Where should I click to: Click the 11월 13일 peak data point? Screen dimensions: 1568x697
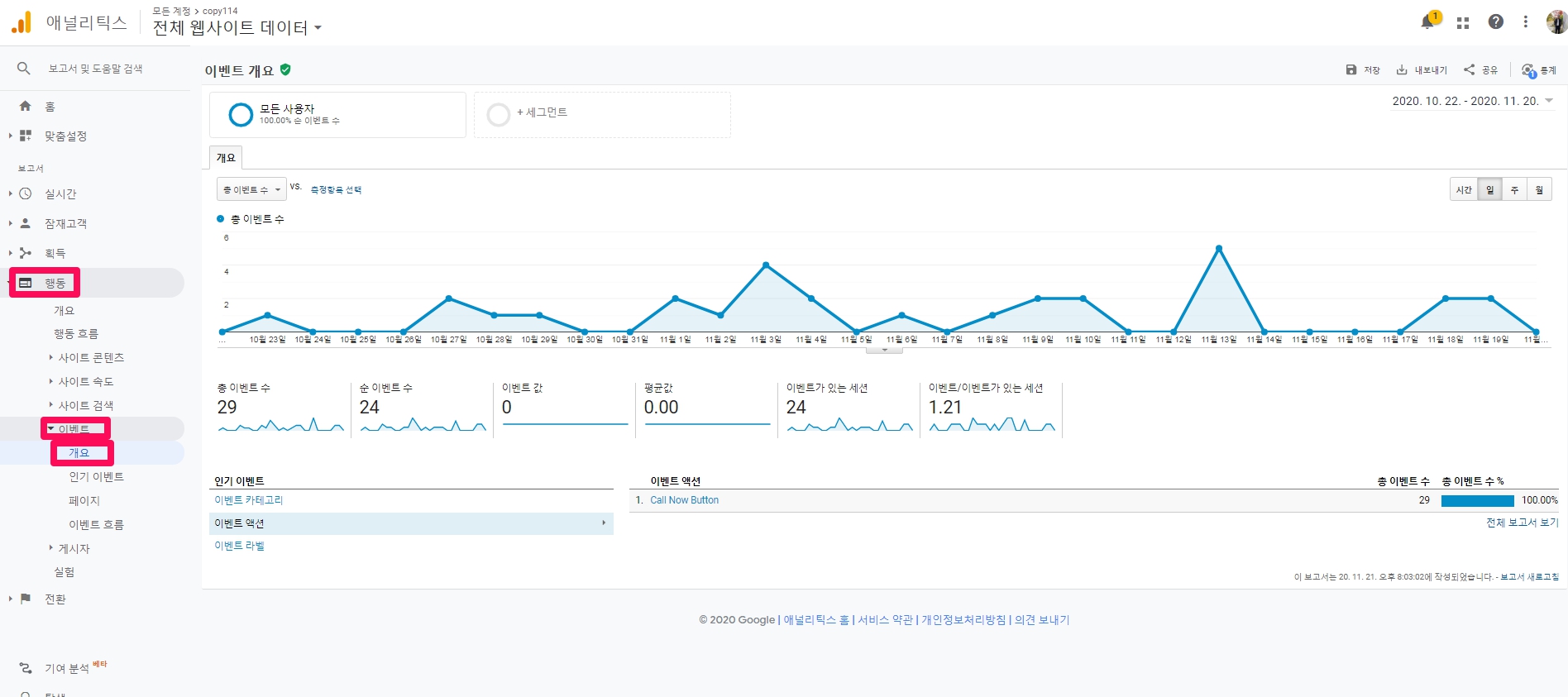1218,248
